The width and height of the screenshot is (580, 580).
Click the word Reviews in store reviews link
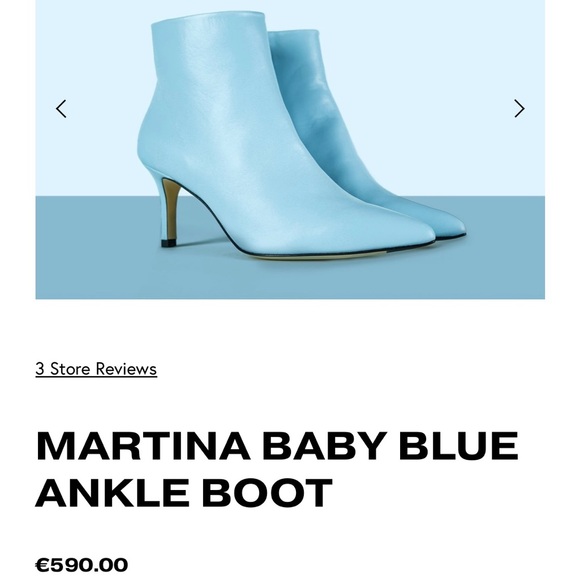tap(126, 369)
